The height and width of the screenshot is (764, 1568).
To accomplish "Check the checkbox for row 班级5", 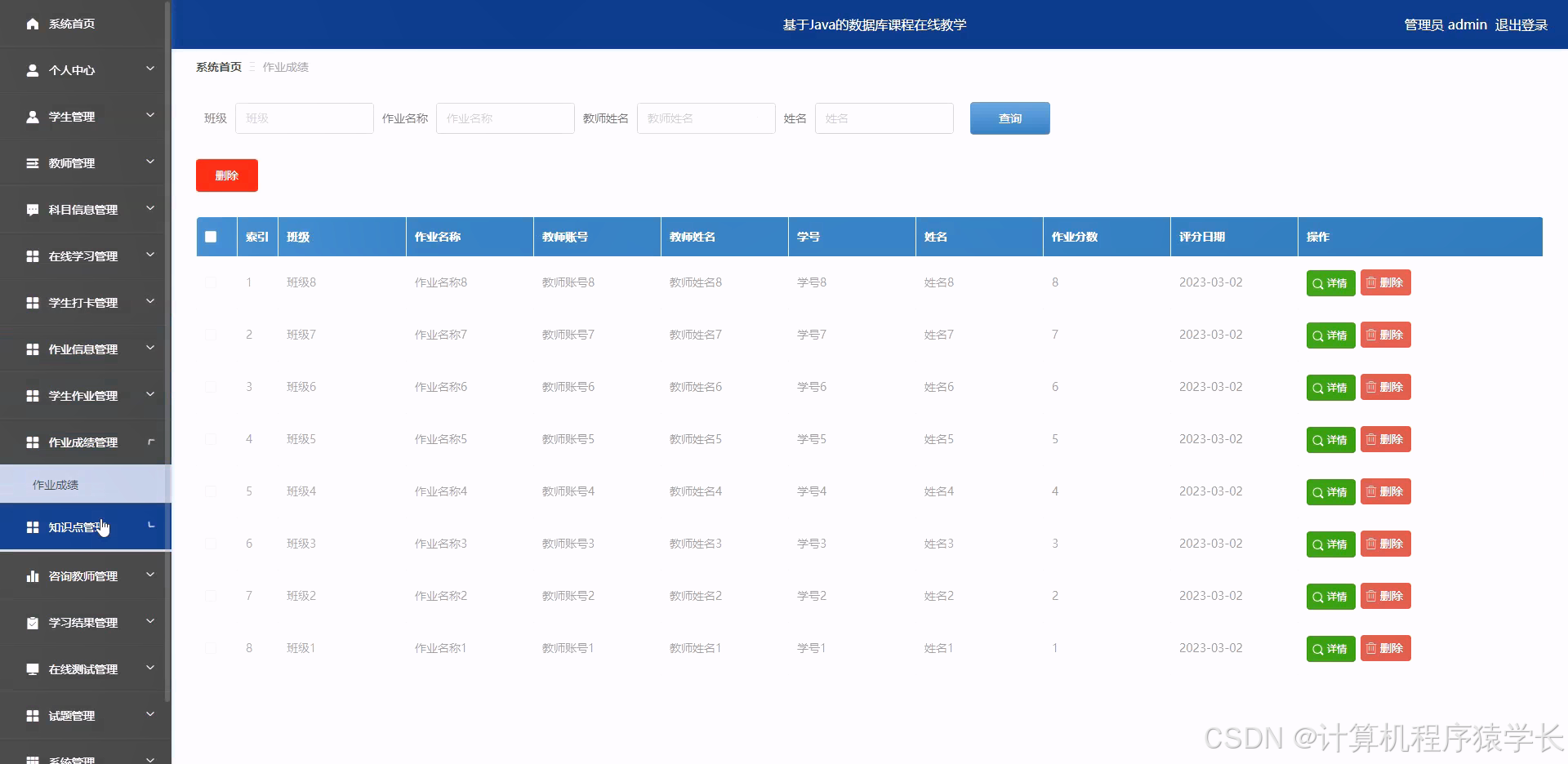I will (211, 439).
